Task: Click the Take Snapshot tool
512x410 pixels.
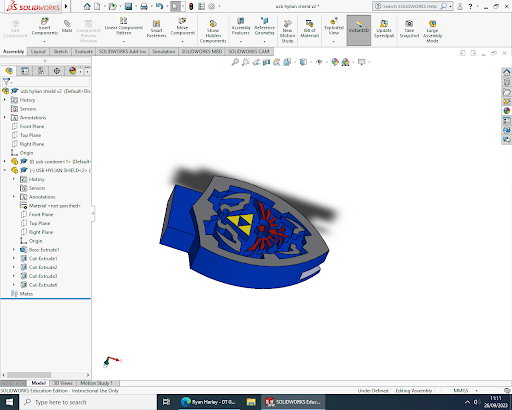Action: tap(409, 29)
